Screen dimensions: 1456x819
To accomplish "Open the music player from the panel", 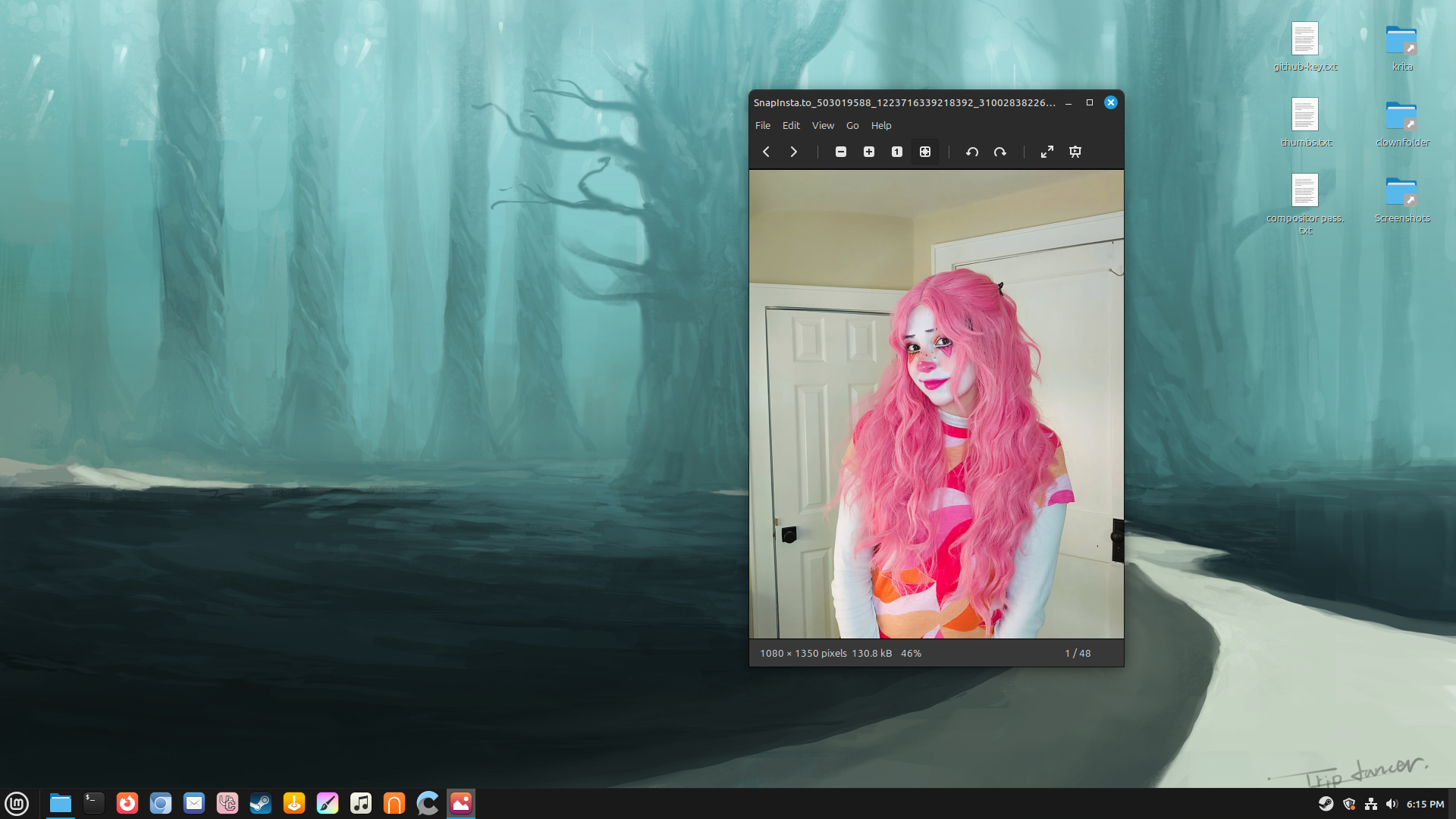I will click(361, 804).
